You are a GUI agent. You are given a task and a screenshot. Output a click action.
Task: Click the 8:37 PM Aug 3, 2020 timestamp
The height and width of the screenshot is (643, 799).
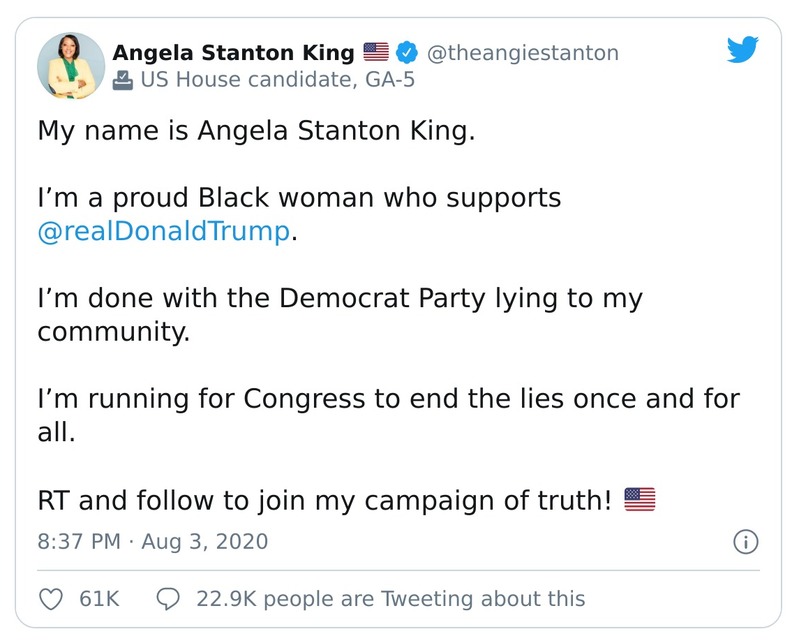click(x=153, y=542)
